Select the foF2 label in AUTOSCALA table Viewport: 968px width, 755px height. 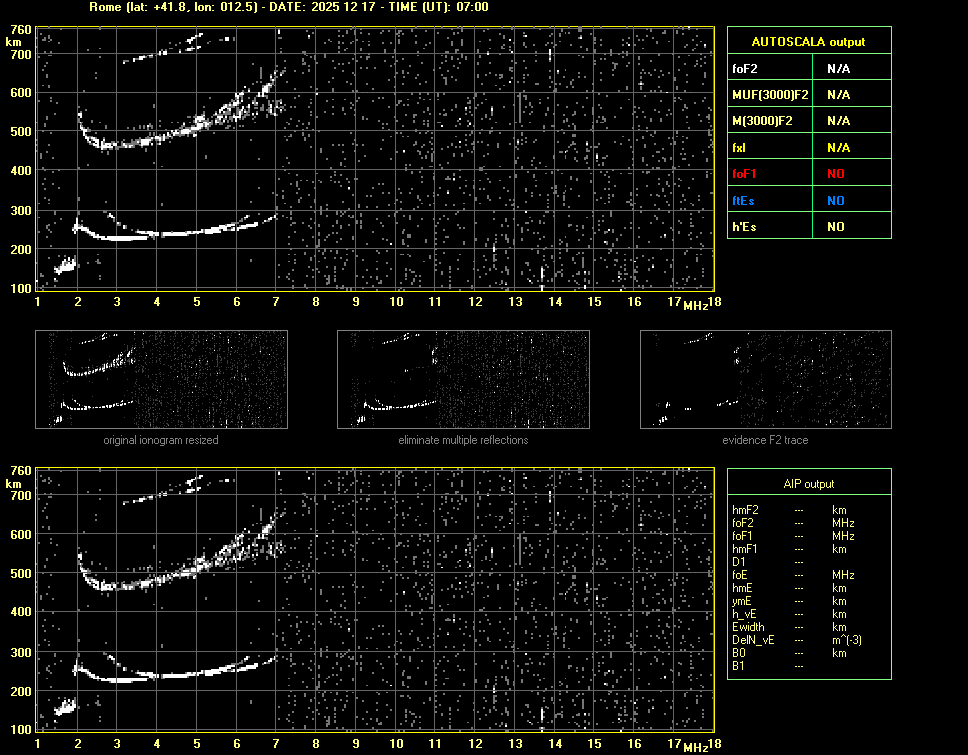point(746,69)
